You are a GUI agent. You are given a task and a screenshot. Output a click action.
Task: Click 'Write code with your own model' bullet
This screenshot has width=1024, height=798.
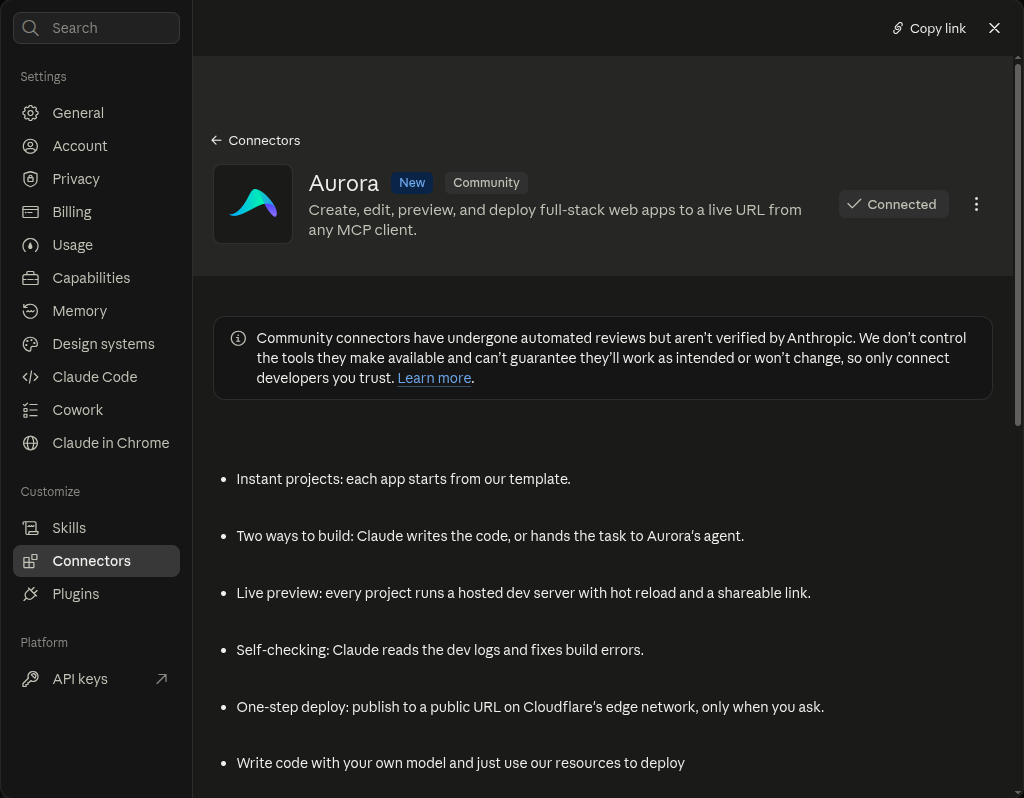(460, 763)
